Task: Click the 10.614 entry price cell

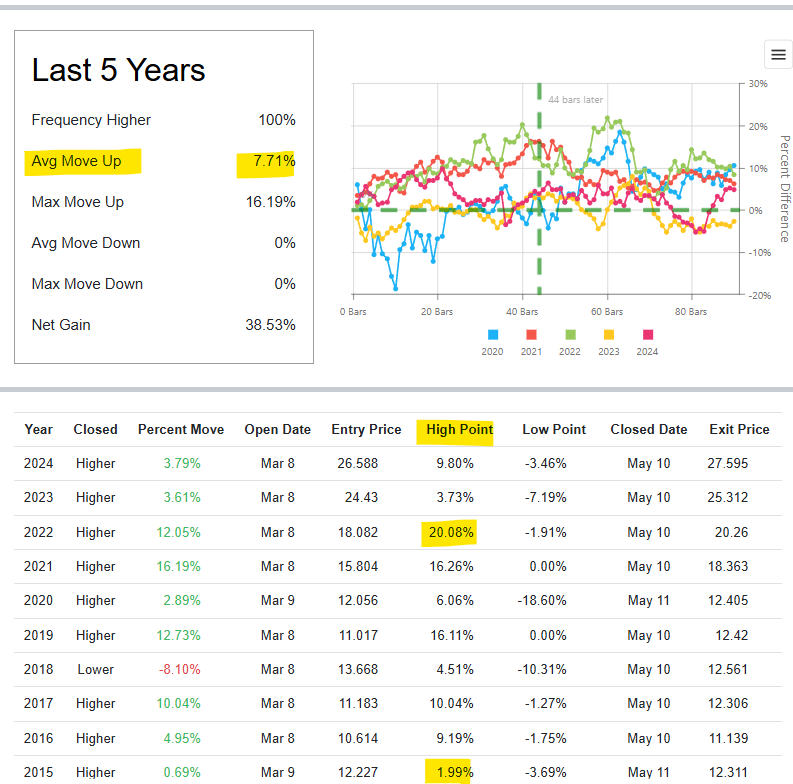Action: coord(358,738)
